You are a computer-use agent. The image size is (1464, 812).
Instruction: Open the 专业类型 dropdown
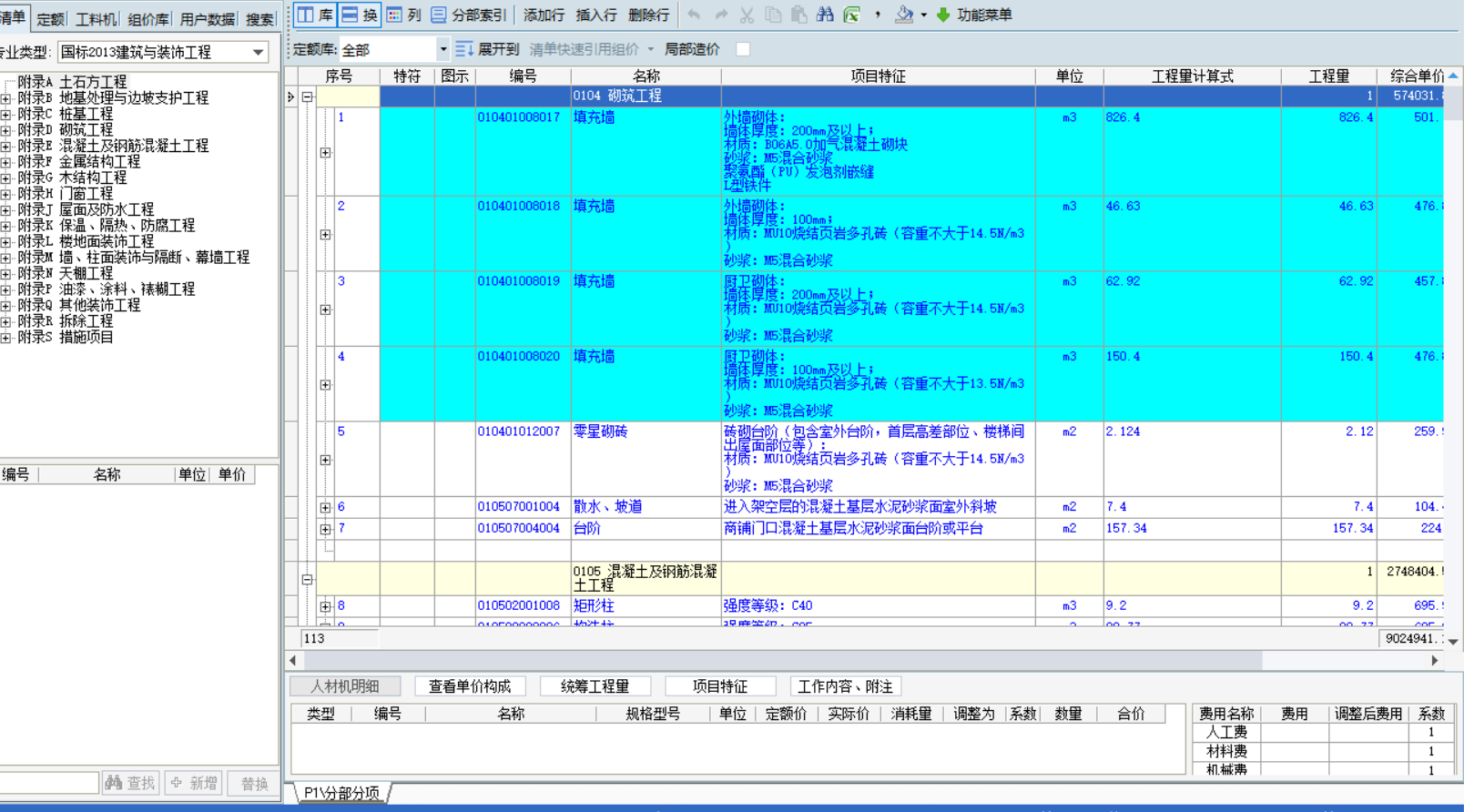click(258, 52)
